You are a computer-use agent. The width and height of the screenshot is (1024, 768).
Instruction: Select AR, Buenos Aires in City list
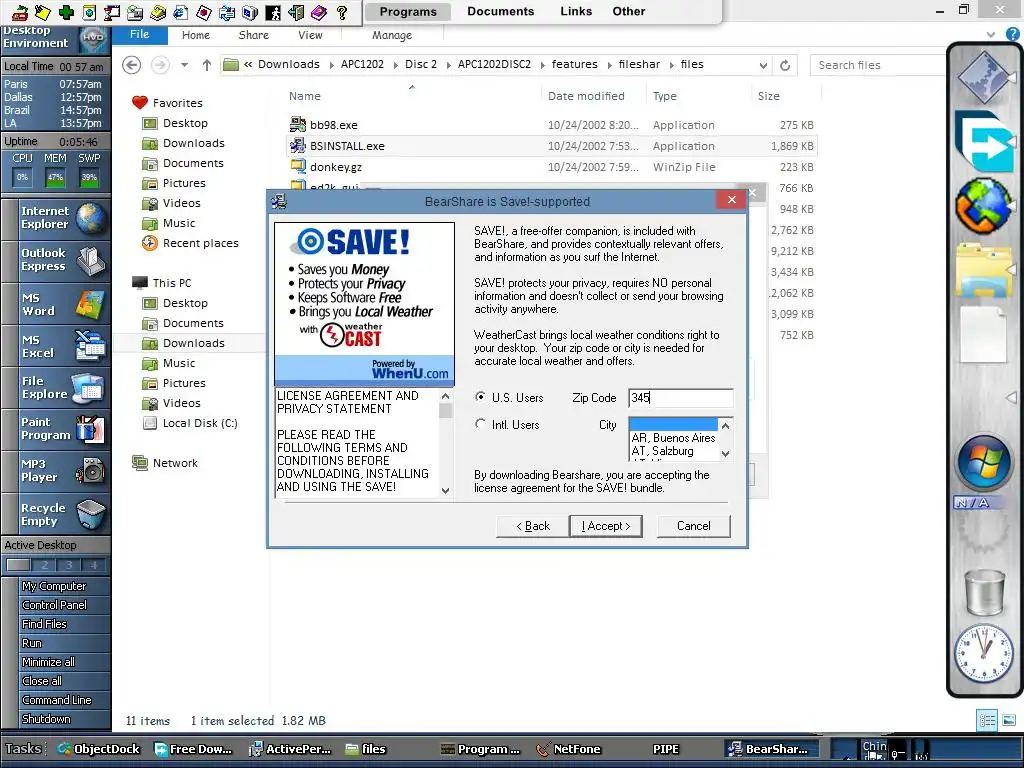click(x=673, y=438)
